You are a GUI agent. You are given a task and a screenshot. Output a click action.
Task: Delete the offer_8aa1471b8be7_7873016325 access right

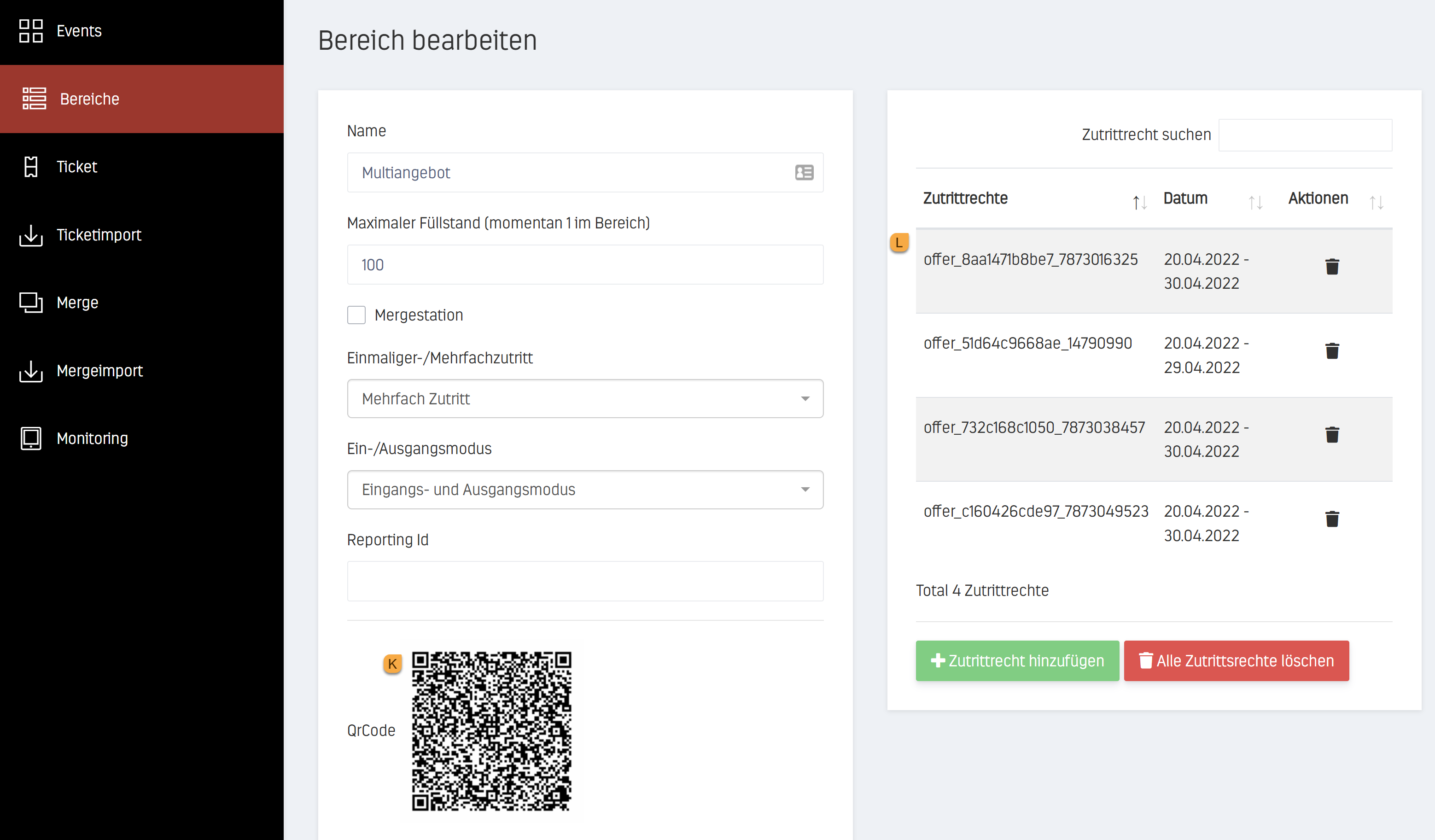1331,267
